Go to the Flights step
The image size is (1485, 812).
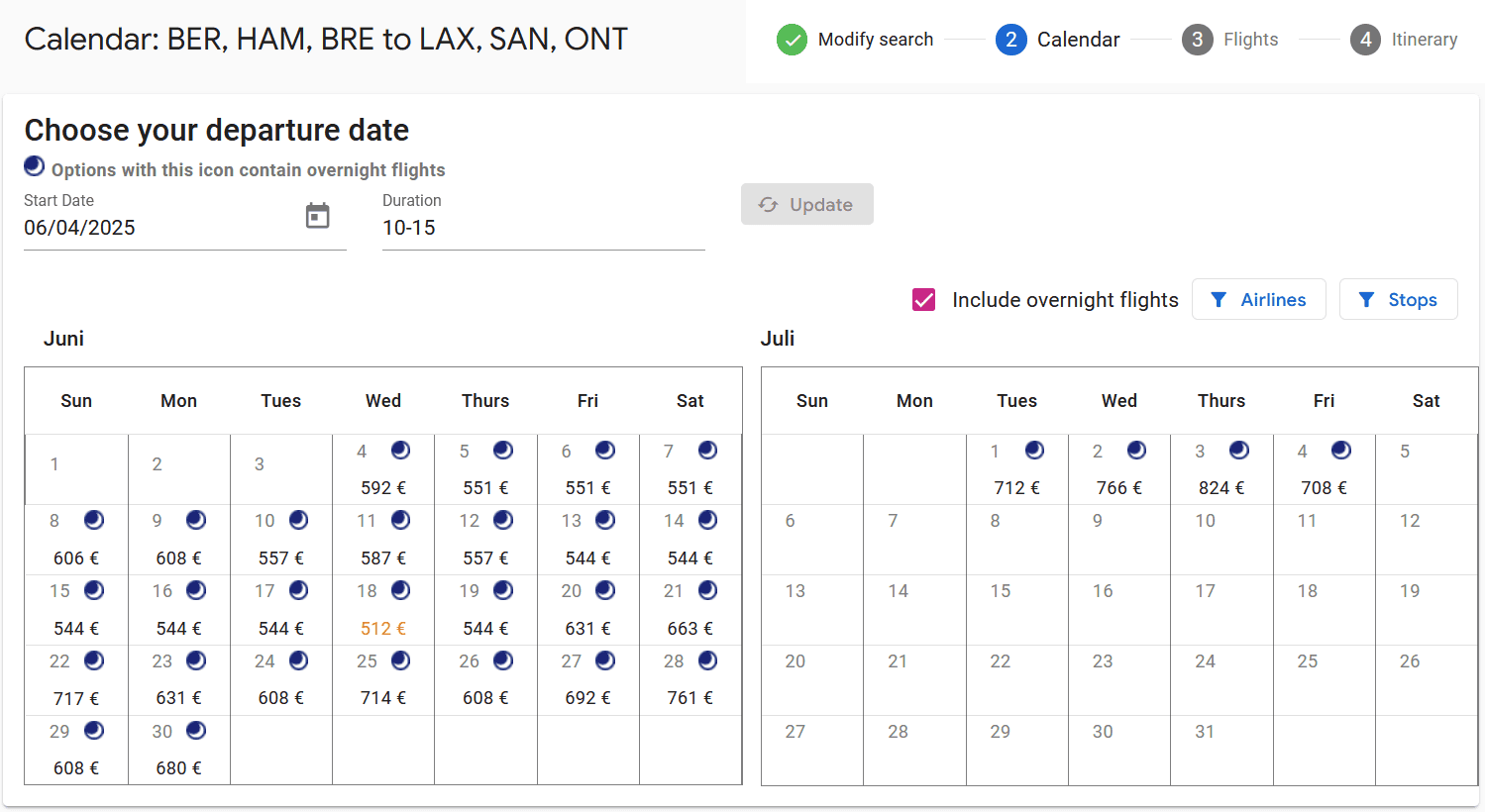click(1249, 40)
